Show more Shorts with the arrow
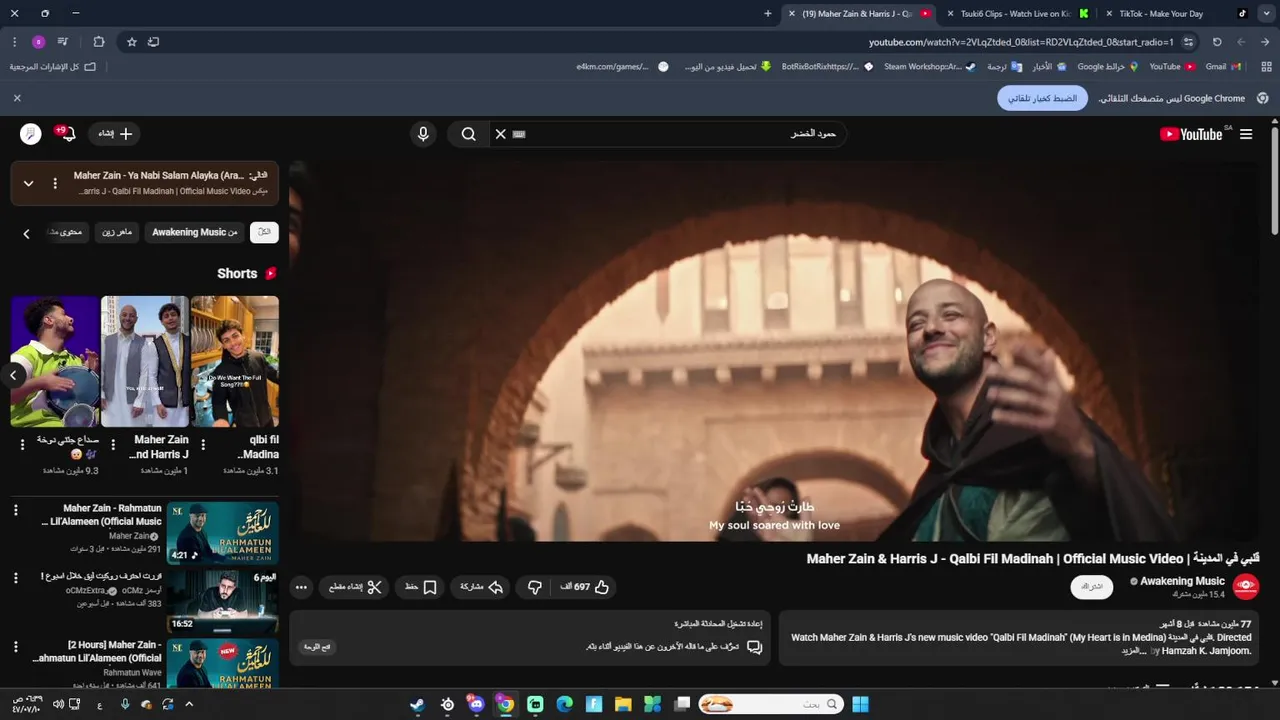The height and width of the screenshot is (720, 1280). pyautogui.click(x=14, y=375)
